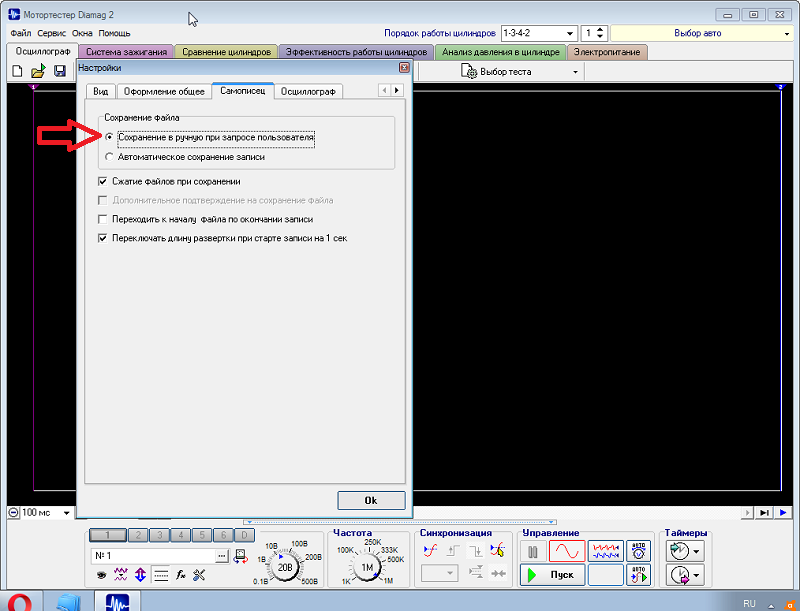Image resolution: width=800 pixels, height=611 pixels.
Task: Create a new file with toolbar icon
Action: [x=17, y=71]
